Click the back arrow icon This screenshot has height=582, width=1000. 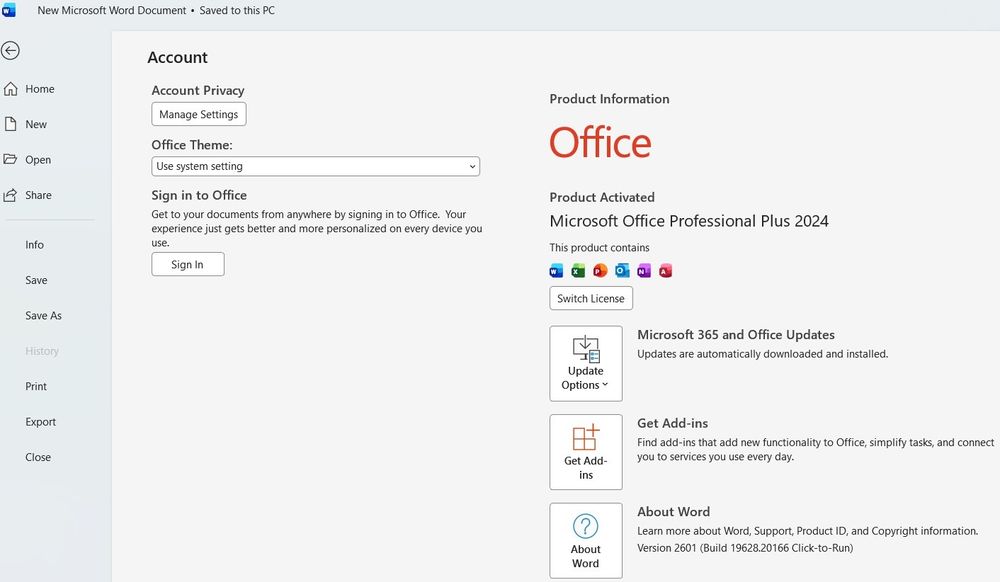(x=11, y=51)
